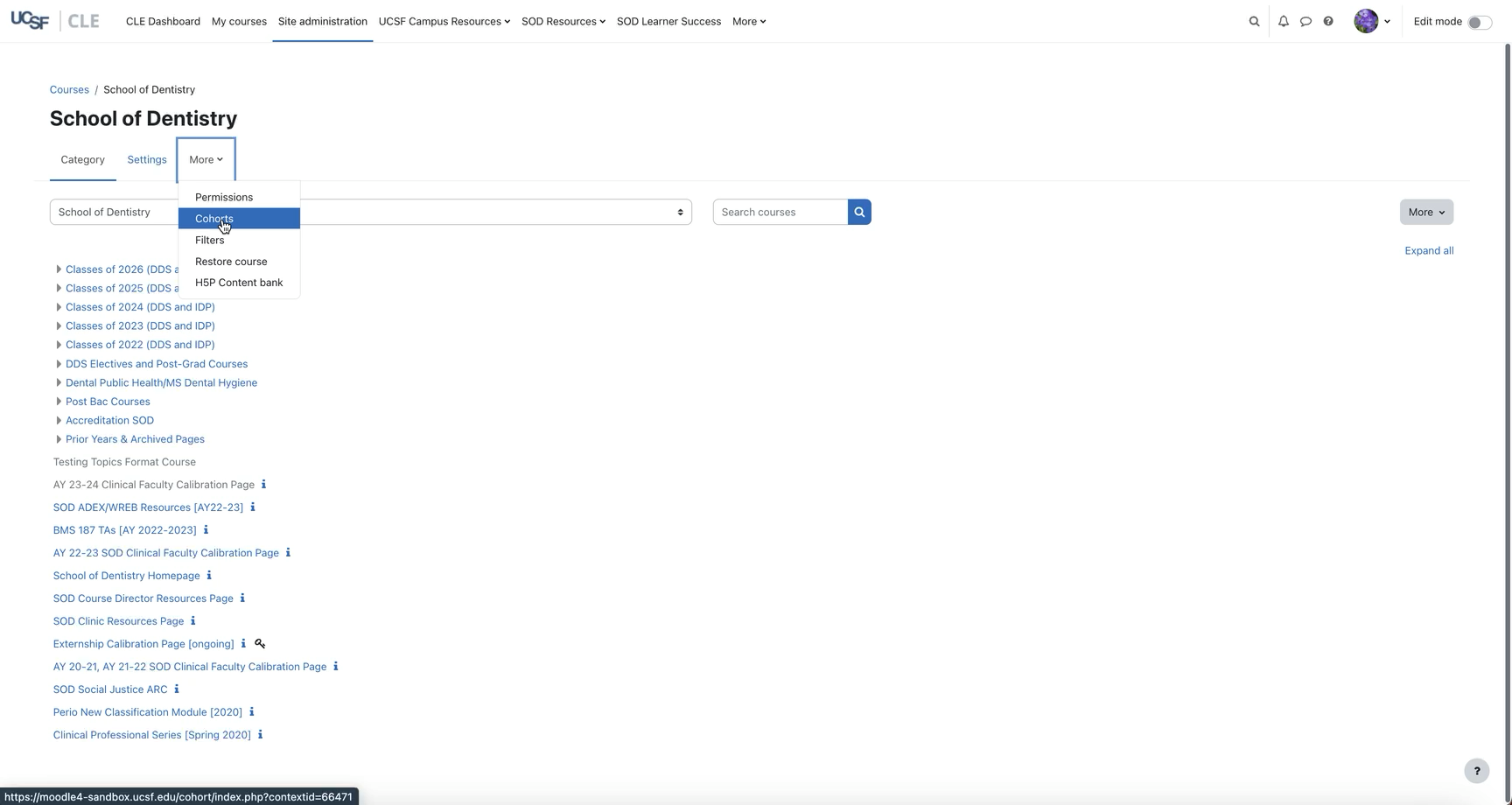
Task: Click into the Search courses field
Action: (780, 212)
